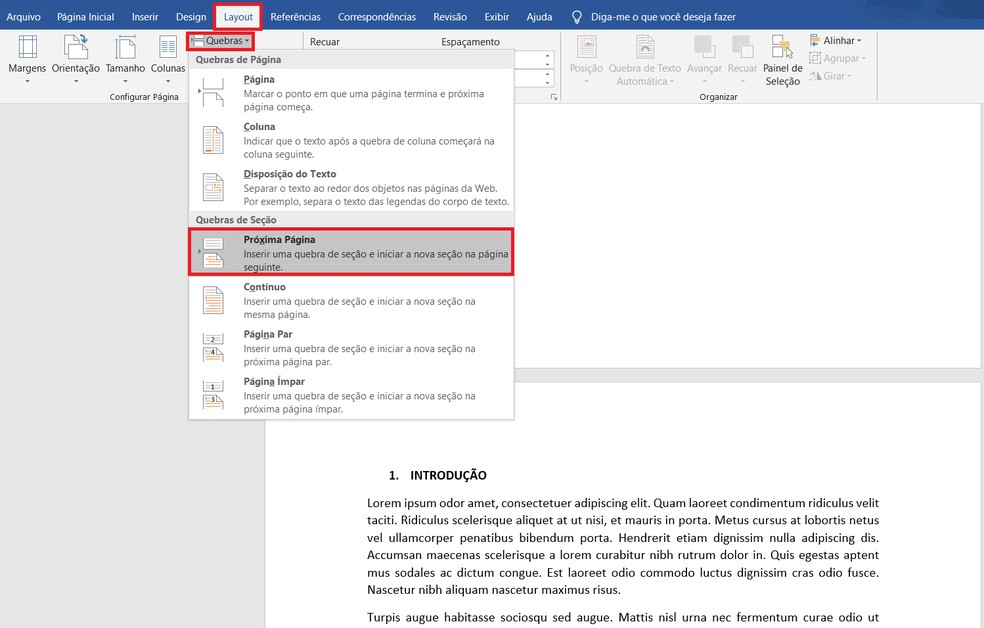Open the Agrupar group dropdown
This screenshot has height=628, width=984.
[837, 58]
